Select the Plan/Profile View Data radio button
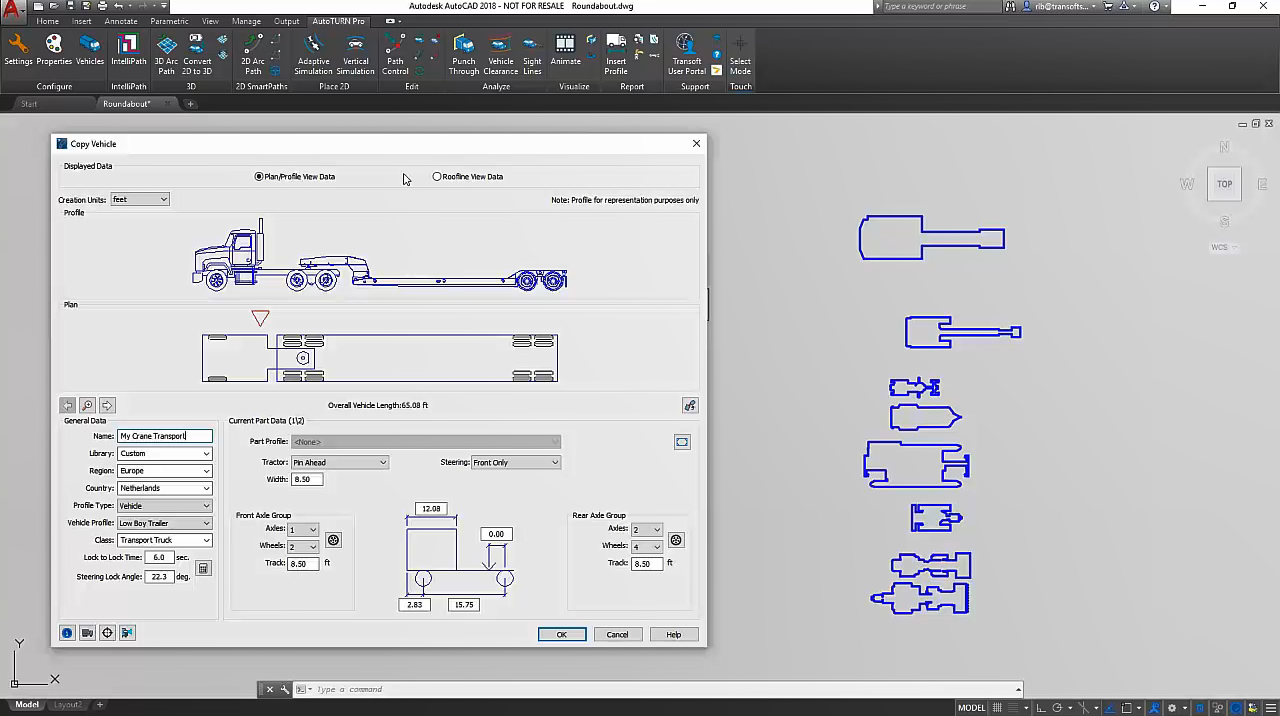 pos(259,176)
